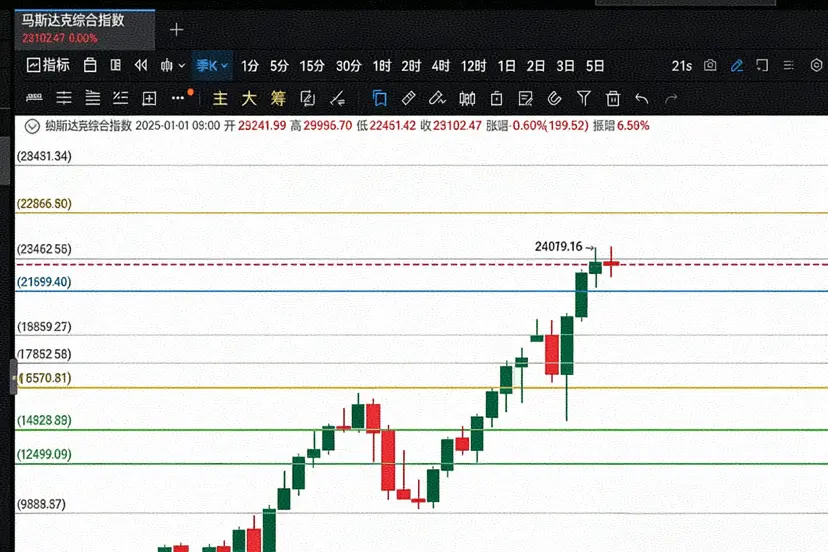Open the 季K period dropdown
The height and width of the screenshot is (552, 828).
(212, 66)
